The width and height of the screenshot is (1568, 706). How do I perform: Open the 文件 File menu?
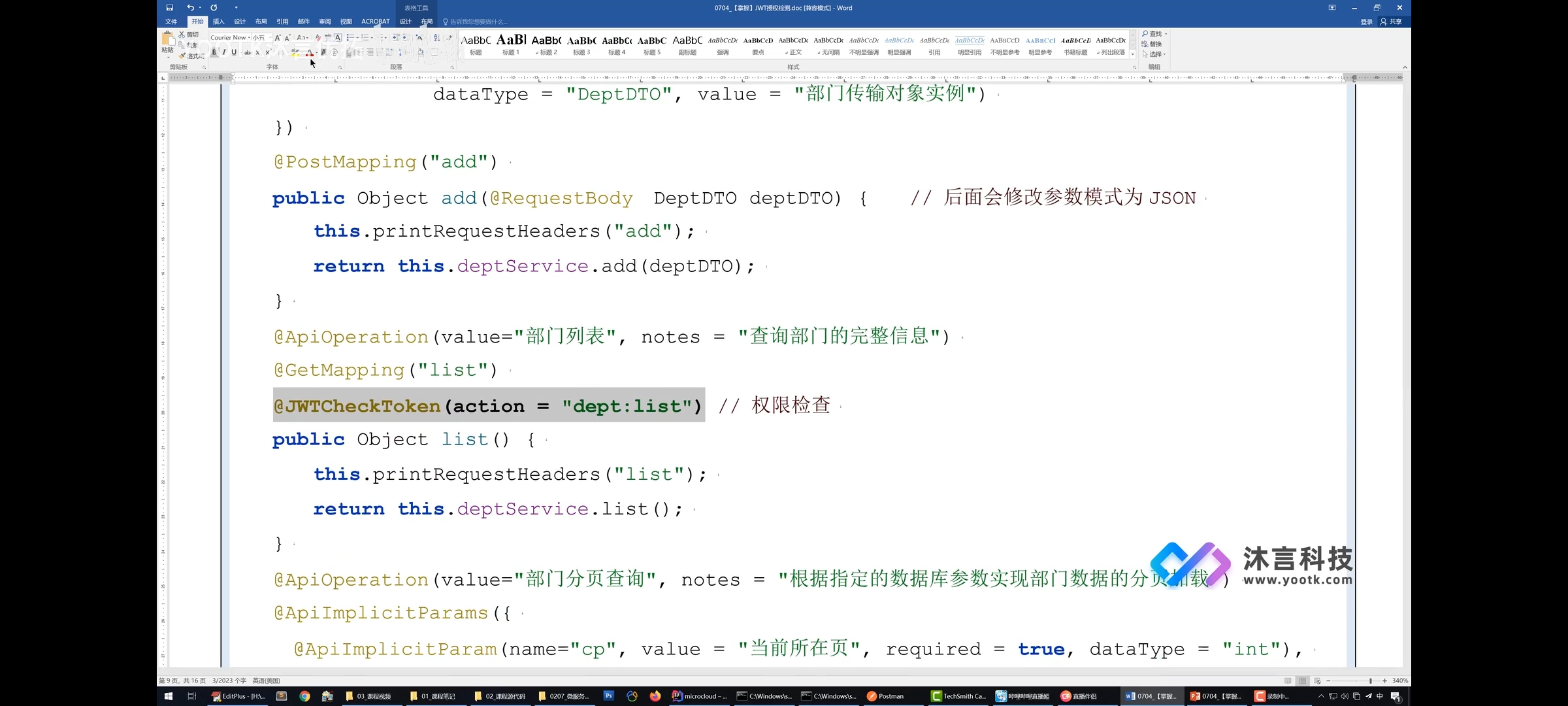pyautogui.click(x=171, y=22)
